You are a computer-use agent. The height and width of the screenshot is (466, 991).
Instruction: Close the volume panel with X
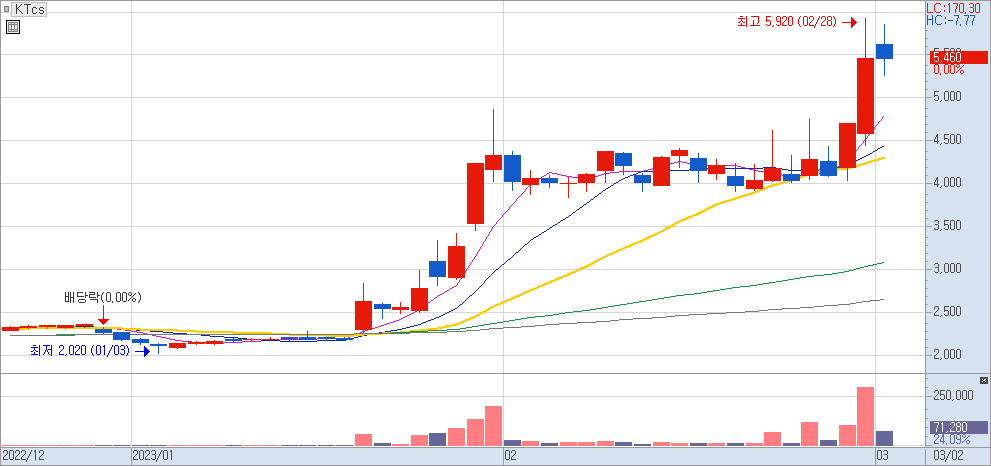click(x=983, y=380)
